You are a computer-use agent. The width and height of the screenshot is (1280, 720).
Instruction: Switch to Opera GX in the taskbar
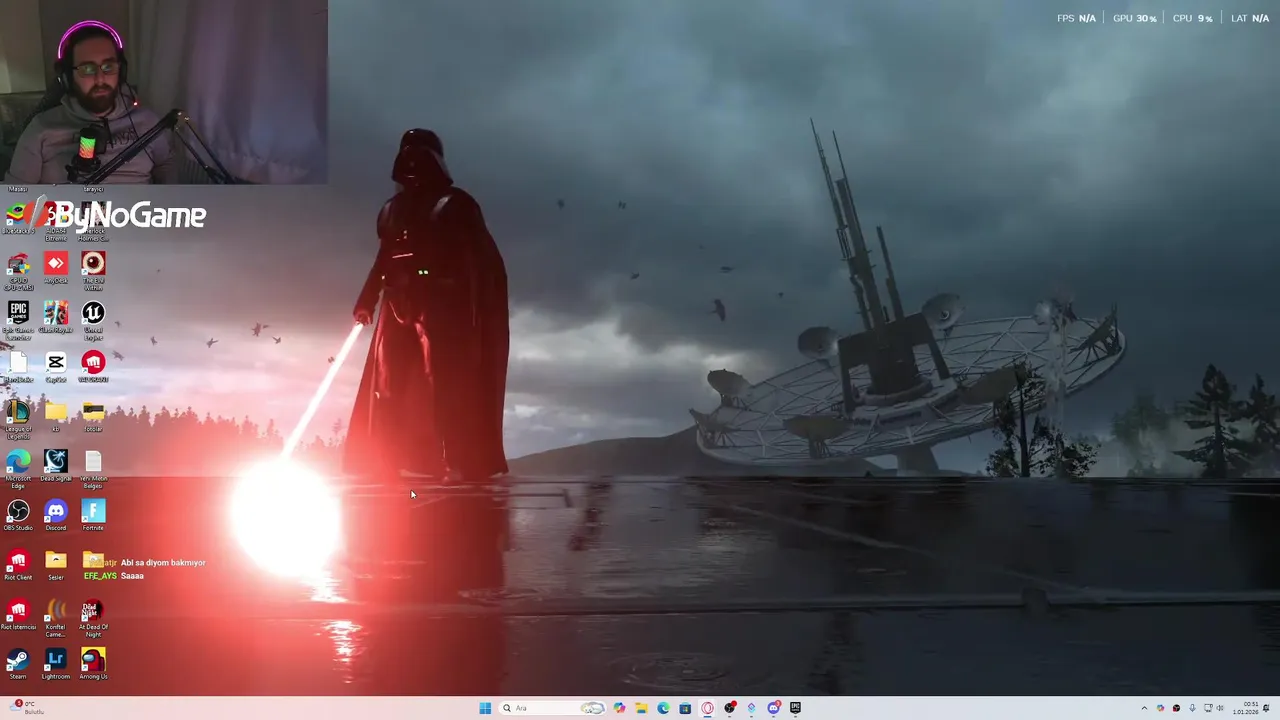tap(707, 708)
